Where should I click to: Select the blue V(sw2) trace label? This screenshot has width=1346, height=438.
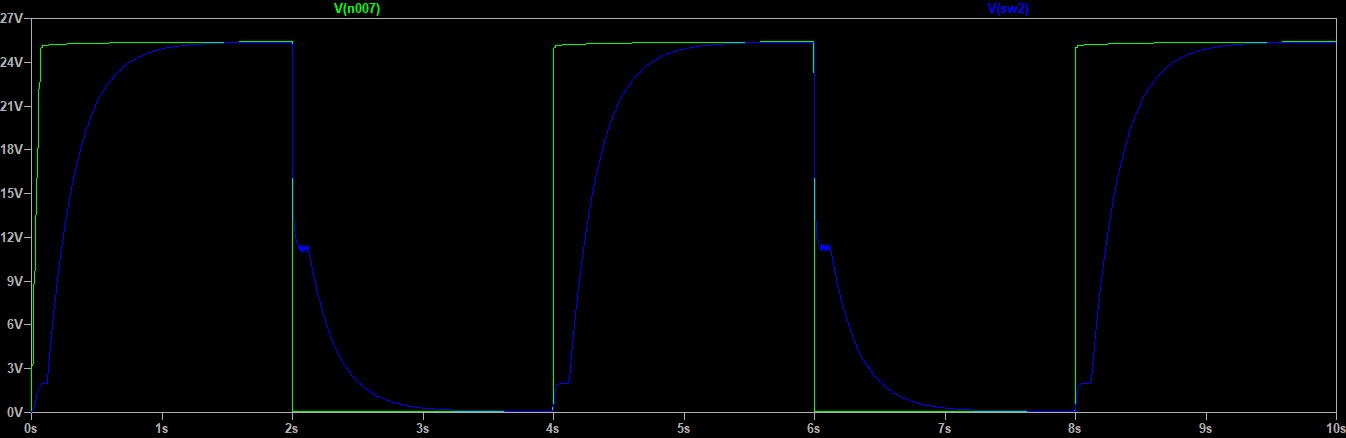click(1008, 8)
